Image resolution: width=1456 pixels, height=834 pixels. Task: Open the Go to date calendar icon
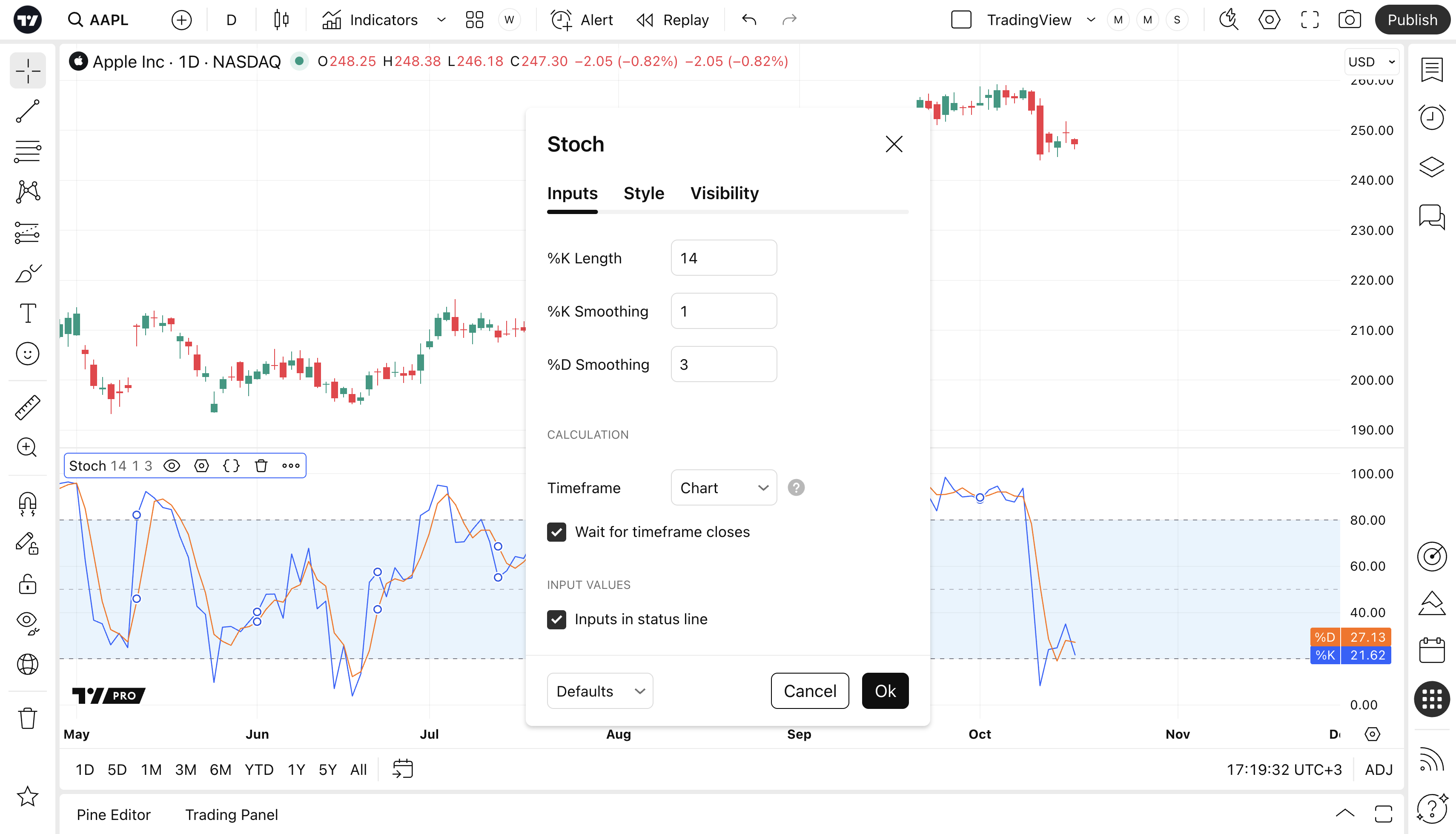pos(403,769)
